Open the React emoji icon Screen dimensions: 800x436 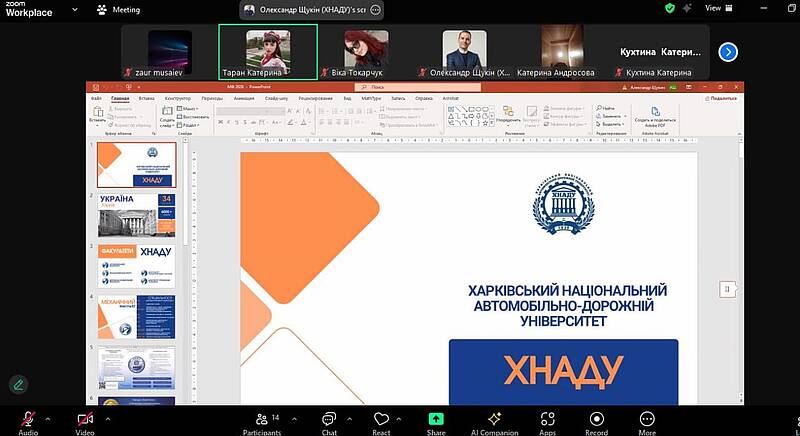coord(380,419)
